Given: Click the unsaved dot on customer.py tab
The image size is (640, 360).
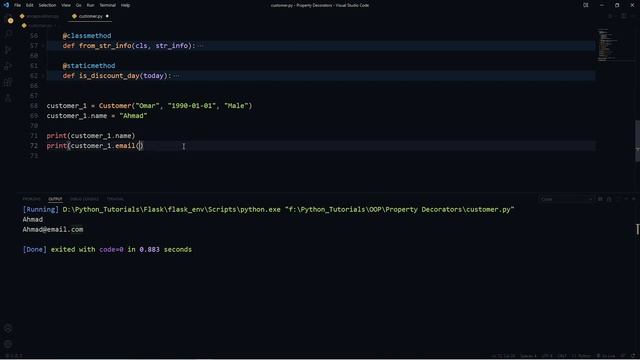Looking at the screenshot, I should [x=107, y=16].
